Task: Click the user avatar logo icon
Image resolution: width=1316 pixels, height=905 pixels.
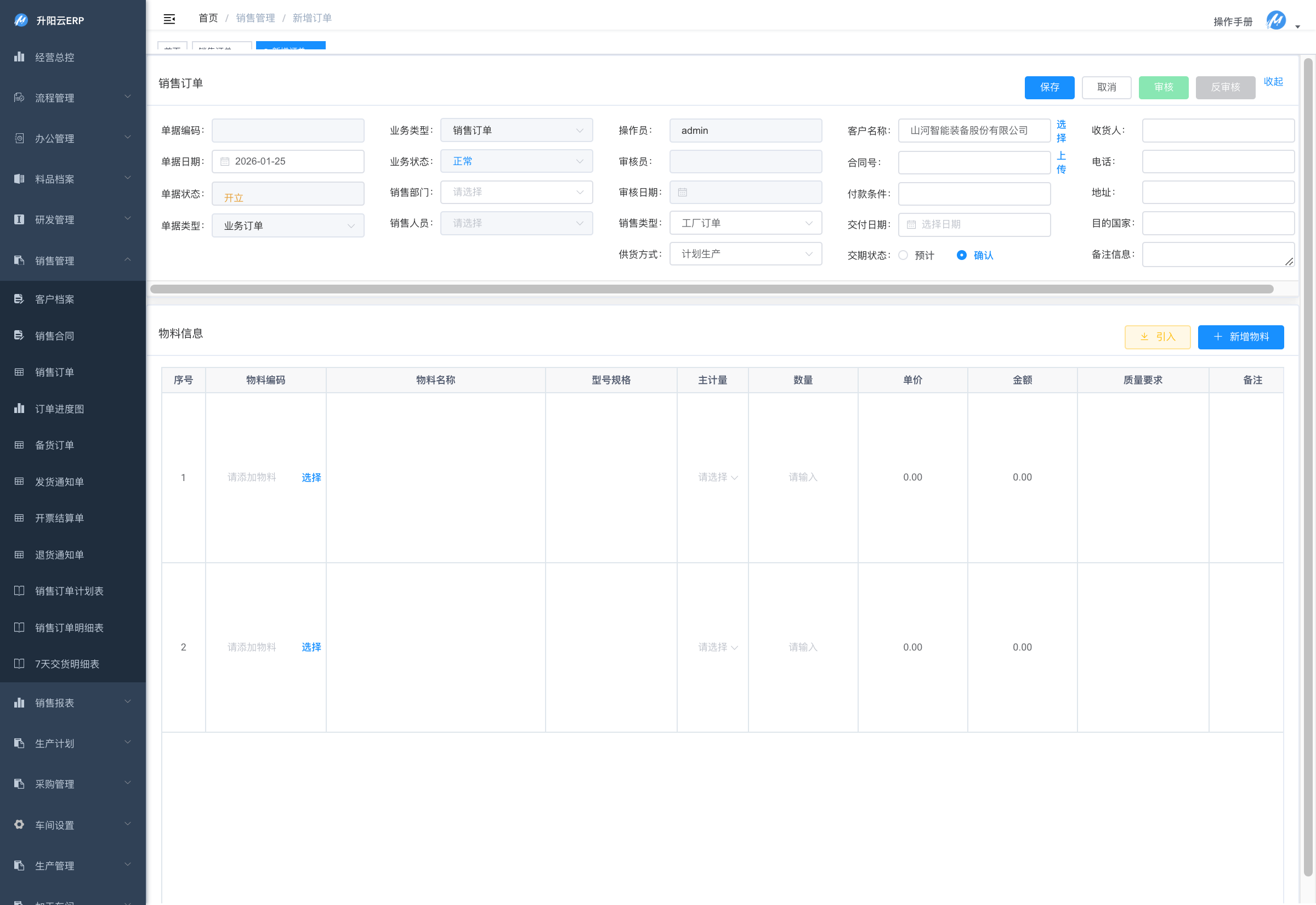Action: pos(1275,20)
